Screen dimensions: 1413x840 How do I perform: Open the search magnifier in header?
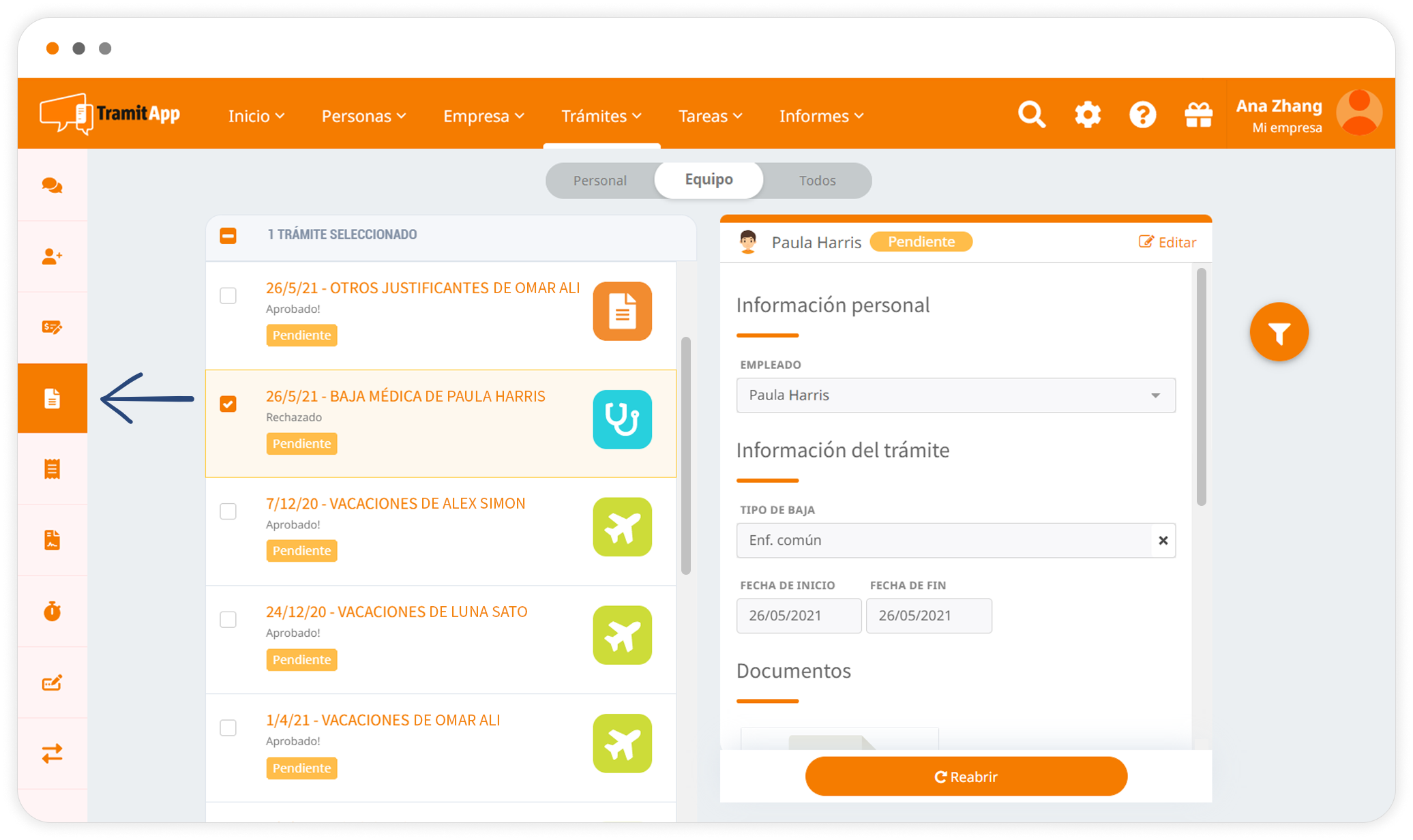(x=1031, y=115)
